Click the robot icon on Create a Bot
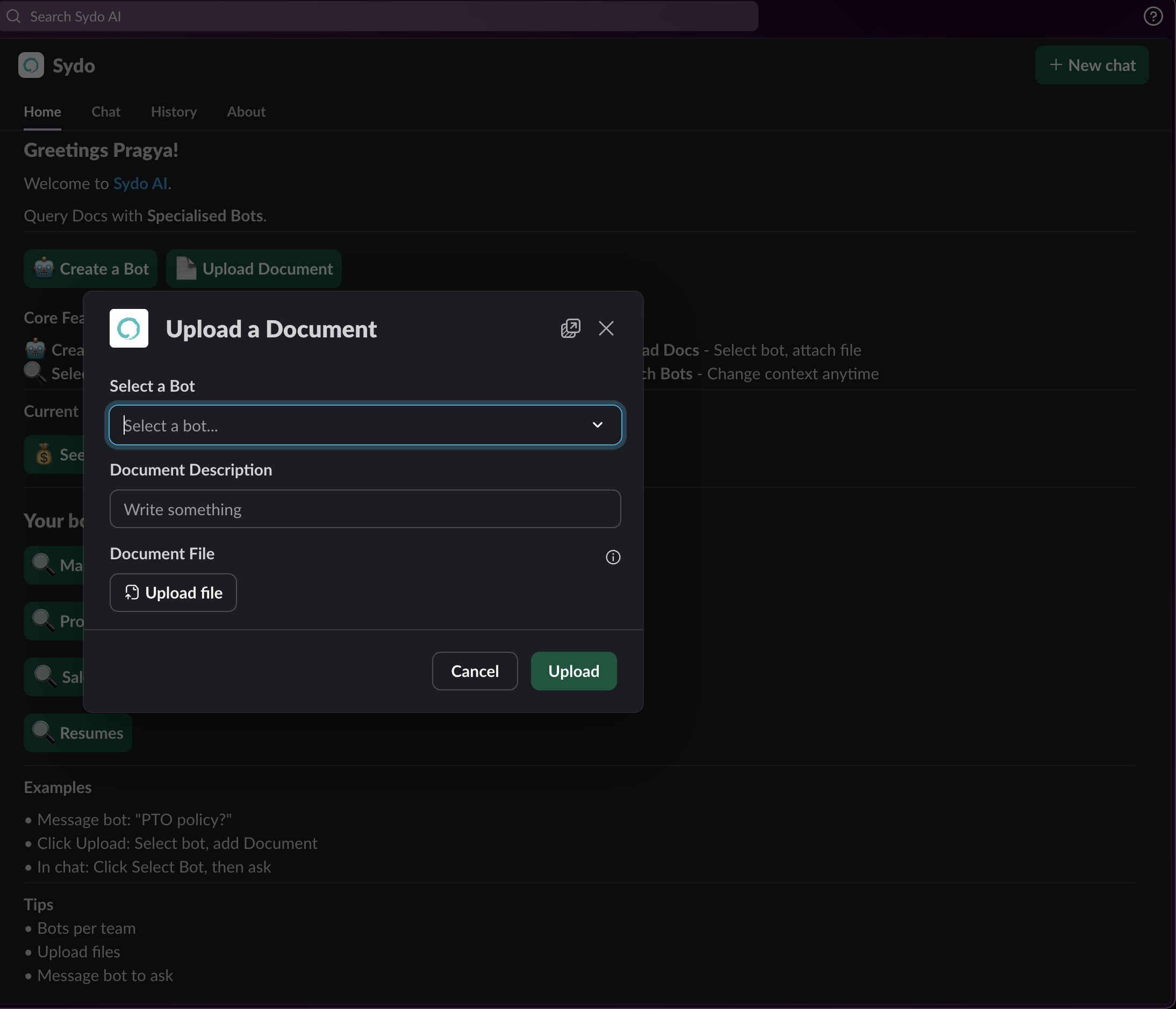 coord(44,268)
